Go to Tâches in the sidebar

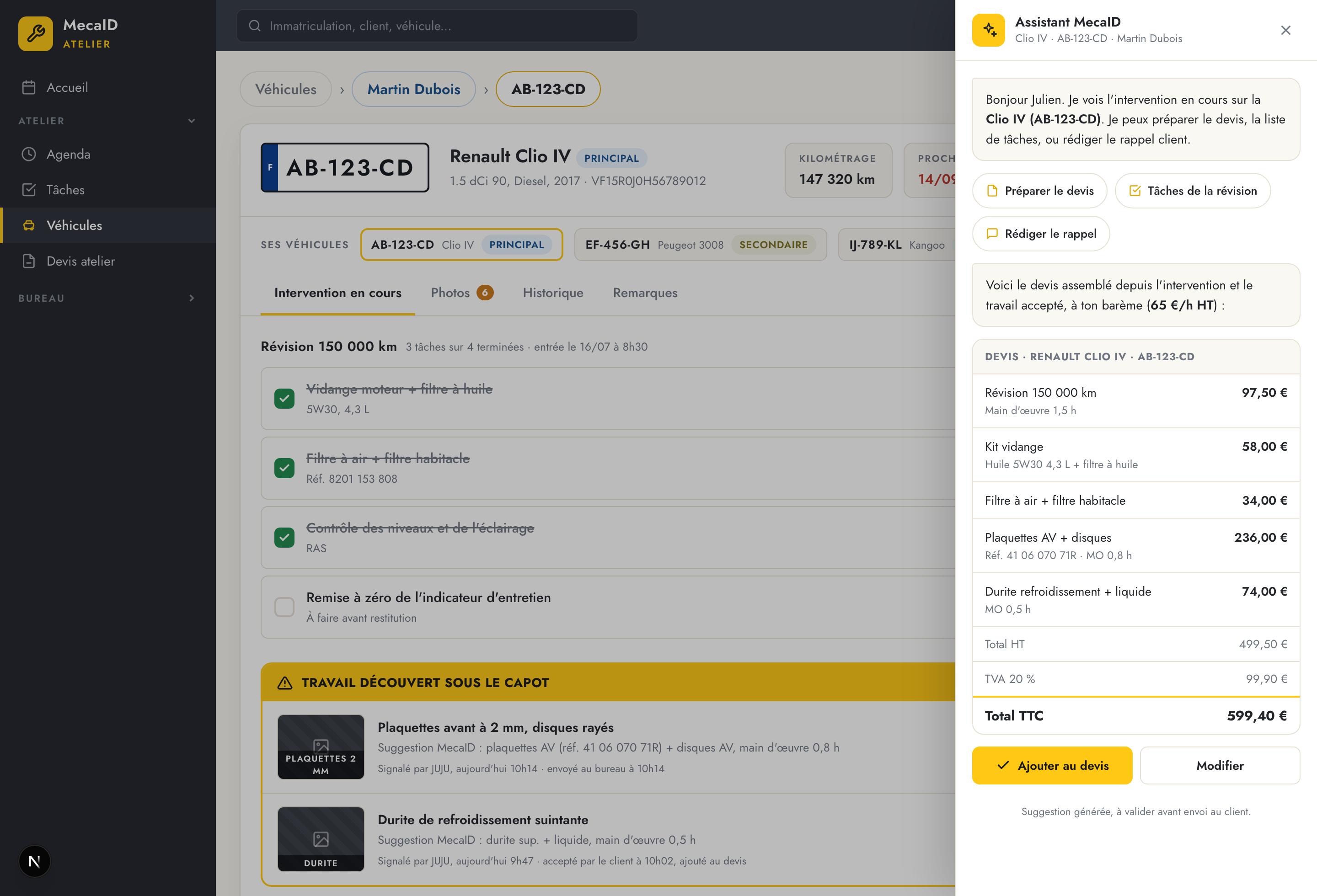click(107, 190)
